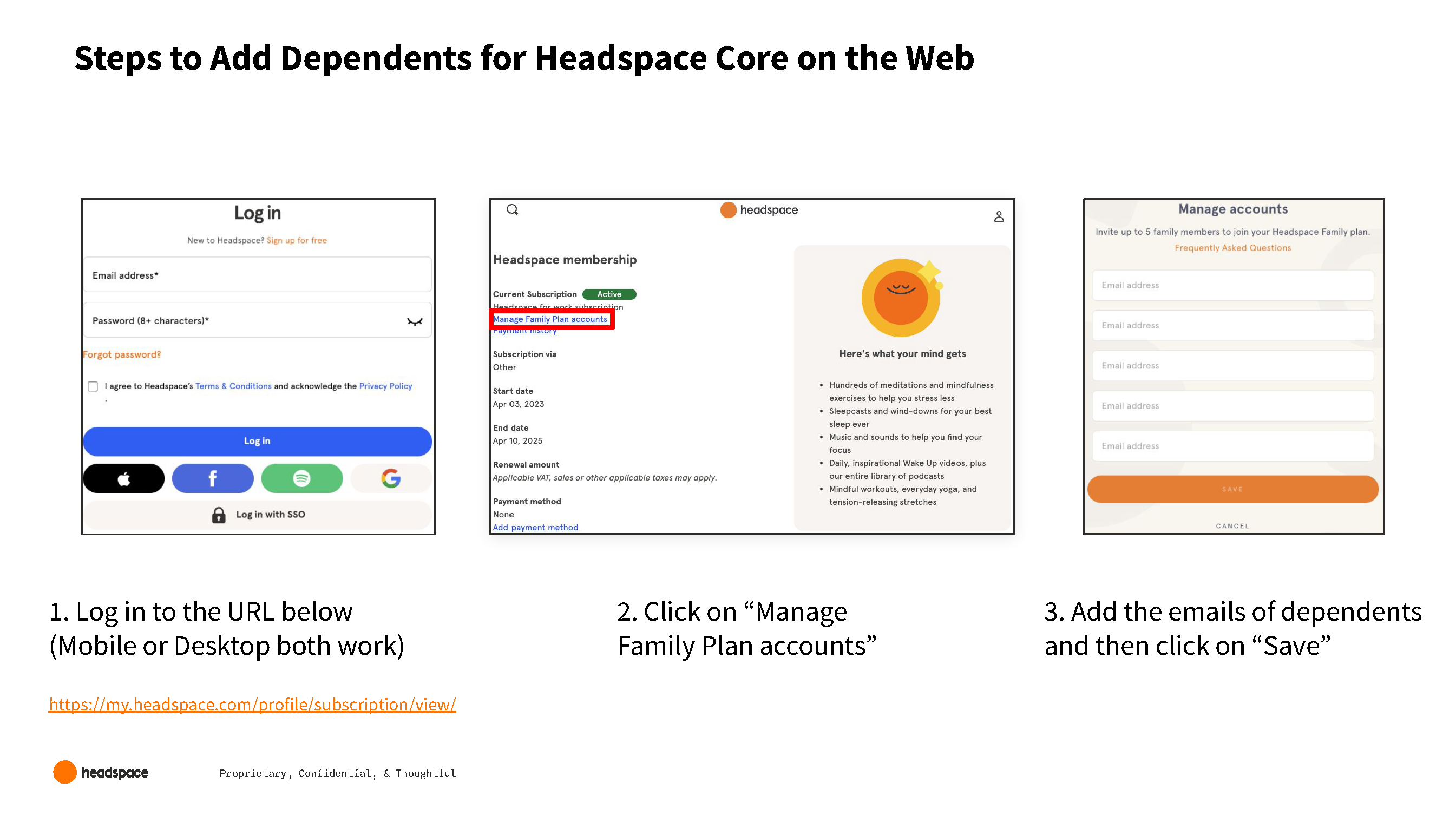The height and width of the screenshot is (816, 1456).
Task: Click CANCEL in Manage accounts
Action: [x=1233, y=526]
